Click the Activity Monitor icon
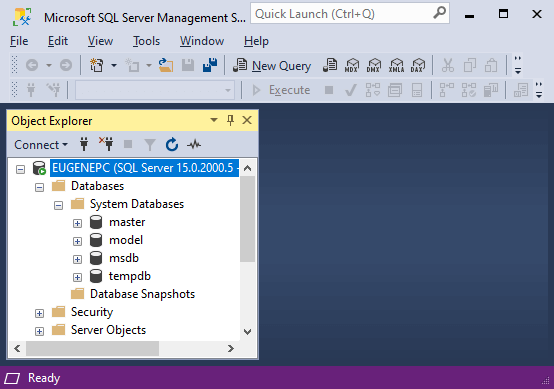The image size is (554, 389). [194, 145]
